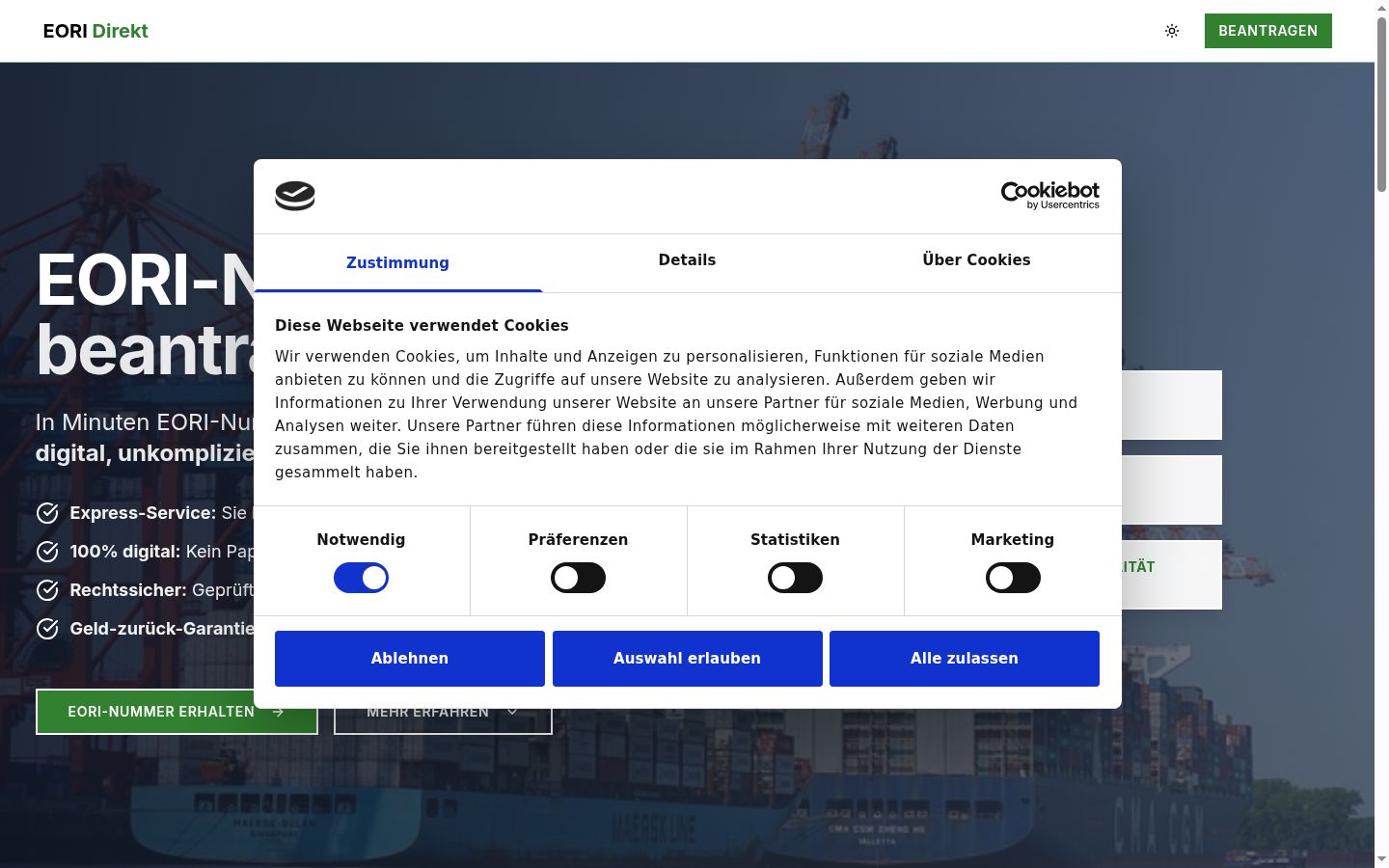
Task: Toggle the light/dark theme sun icon
Action: 1172,31
